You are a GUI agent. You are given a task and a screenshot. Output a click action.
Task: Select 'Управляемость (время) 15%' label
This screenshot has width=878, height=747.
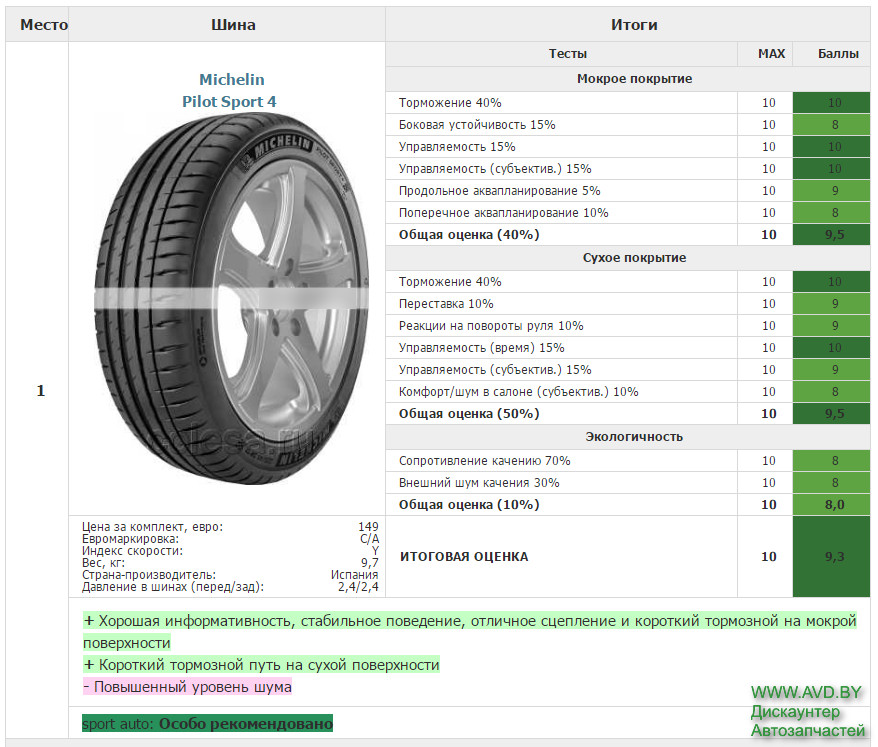point(482,348)
